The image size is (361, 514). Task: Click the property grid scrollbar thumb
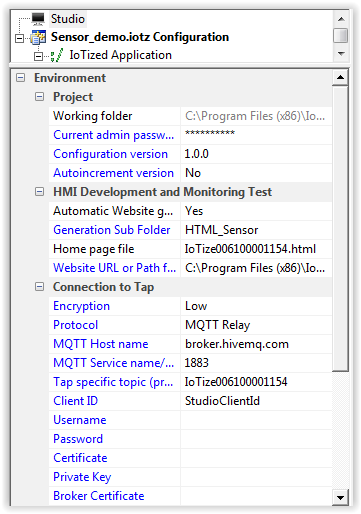click(x=340, y=228)
